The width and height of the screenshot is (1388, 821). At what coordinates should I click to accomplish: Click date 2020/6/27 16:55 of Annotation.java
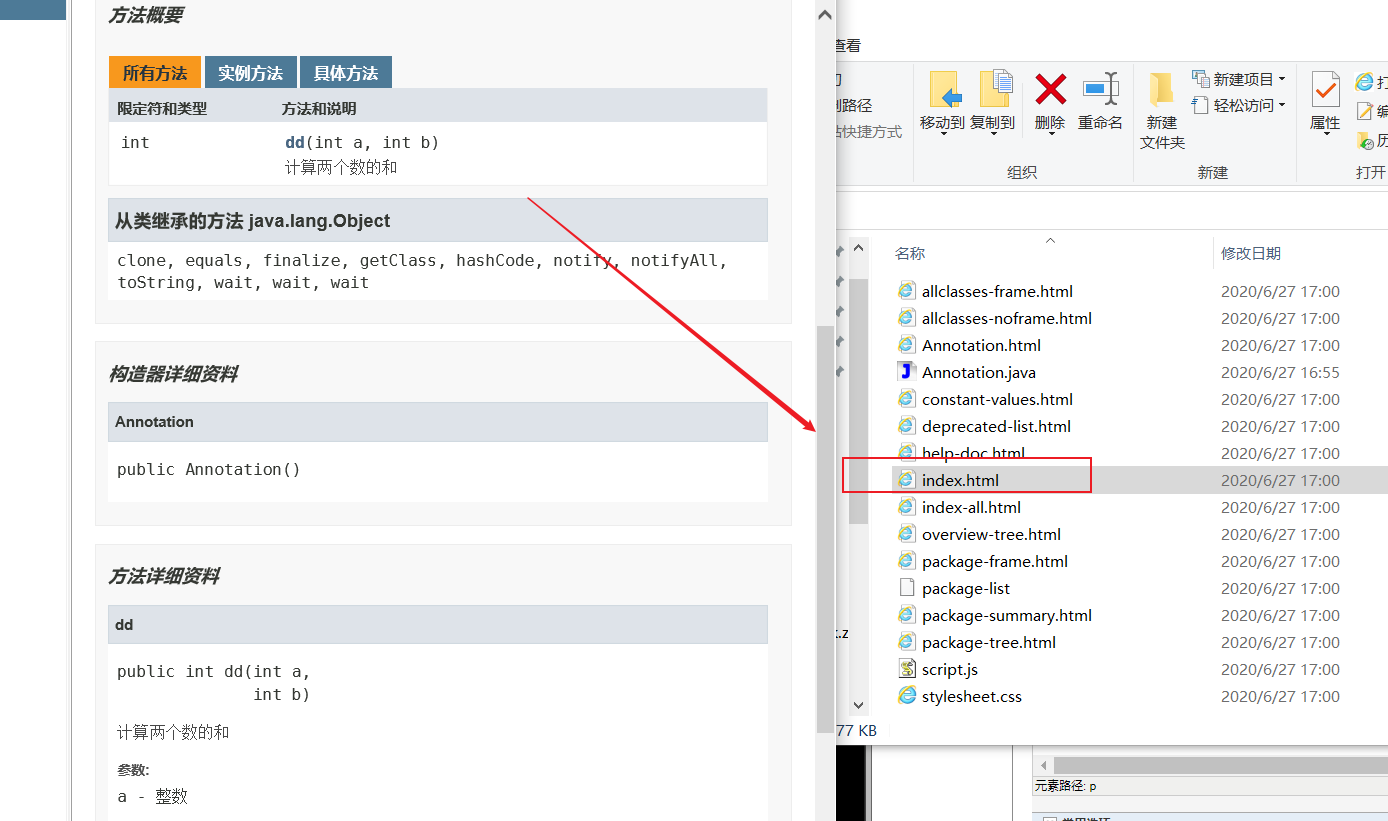1280,372
